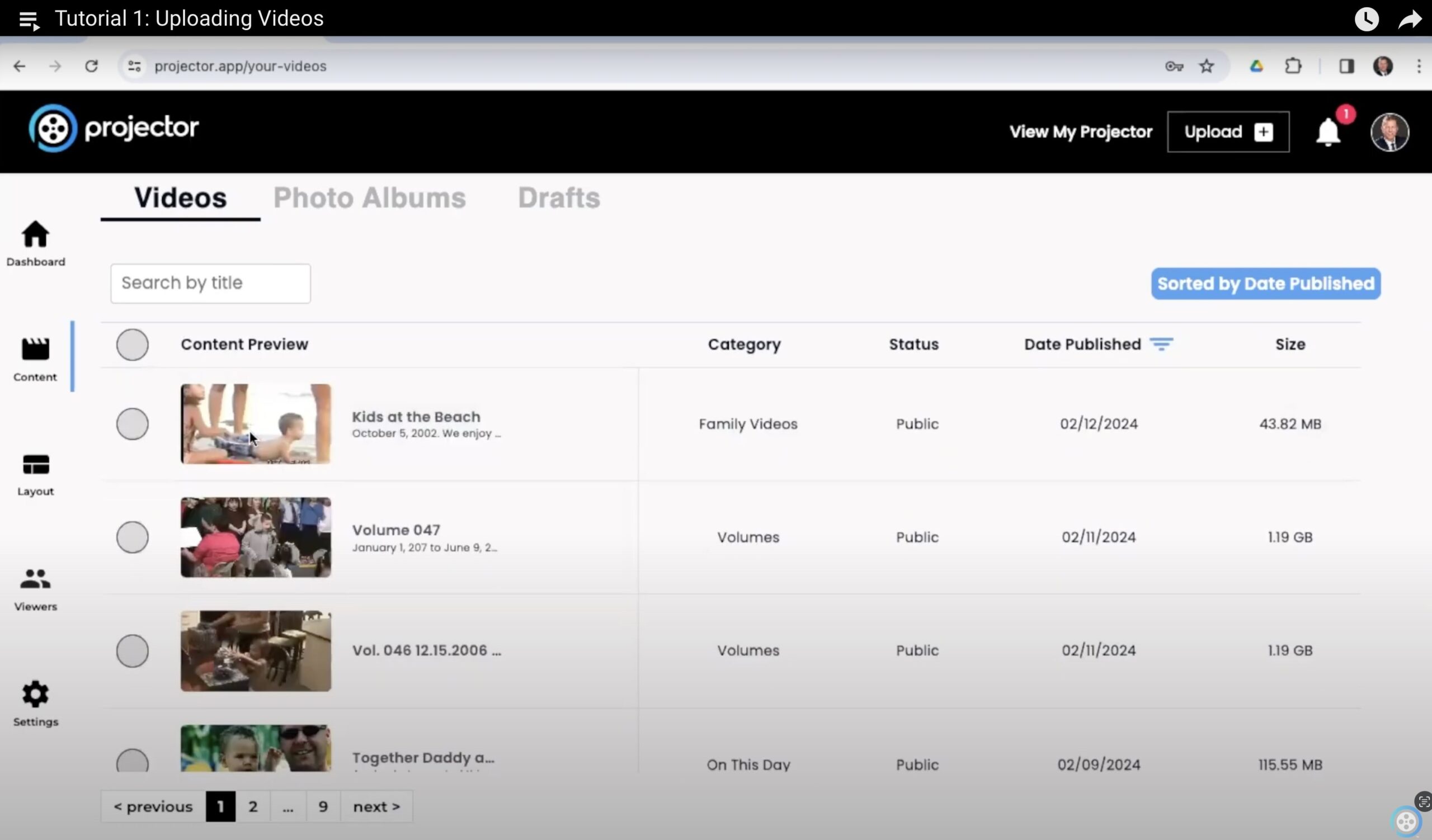Open the Chrome profile avatar

coord(1383,67)
